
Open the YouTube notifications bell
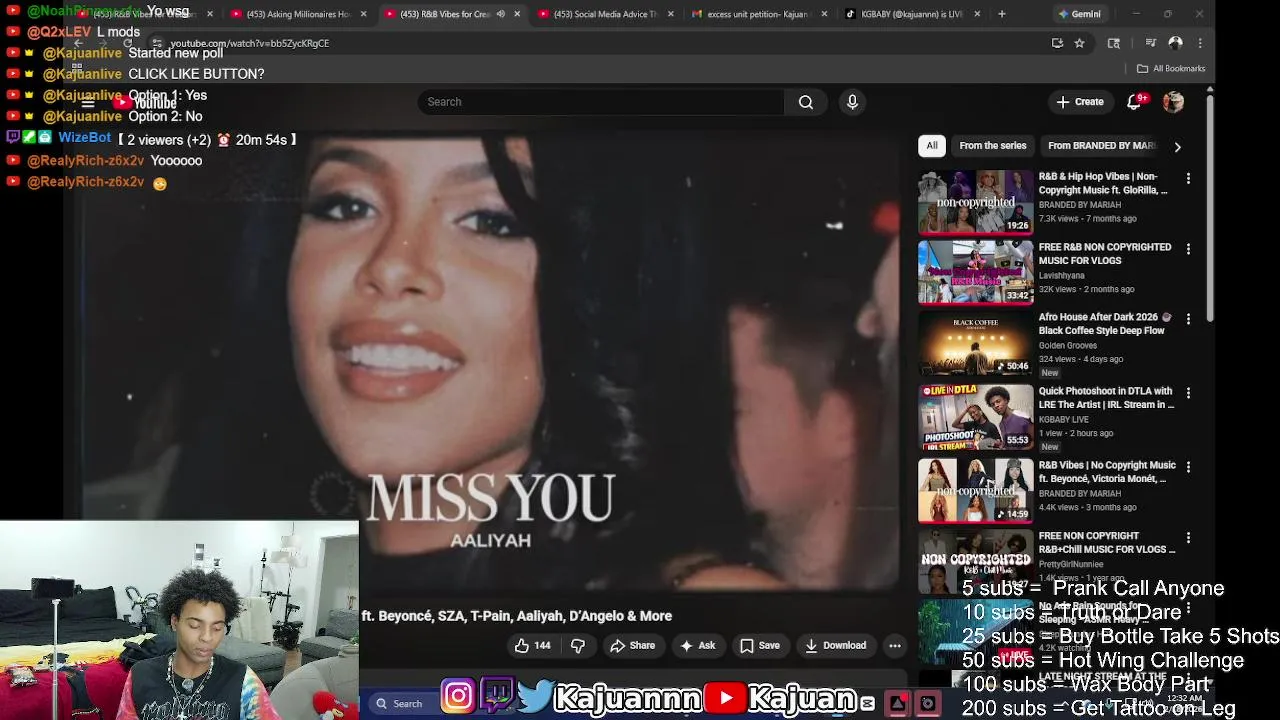coord(1134,102)
